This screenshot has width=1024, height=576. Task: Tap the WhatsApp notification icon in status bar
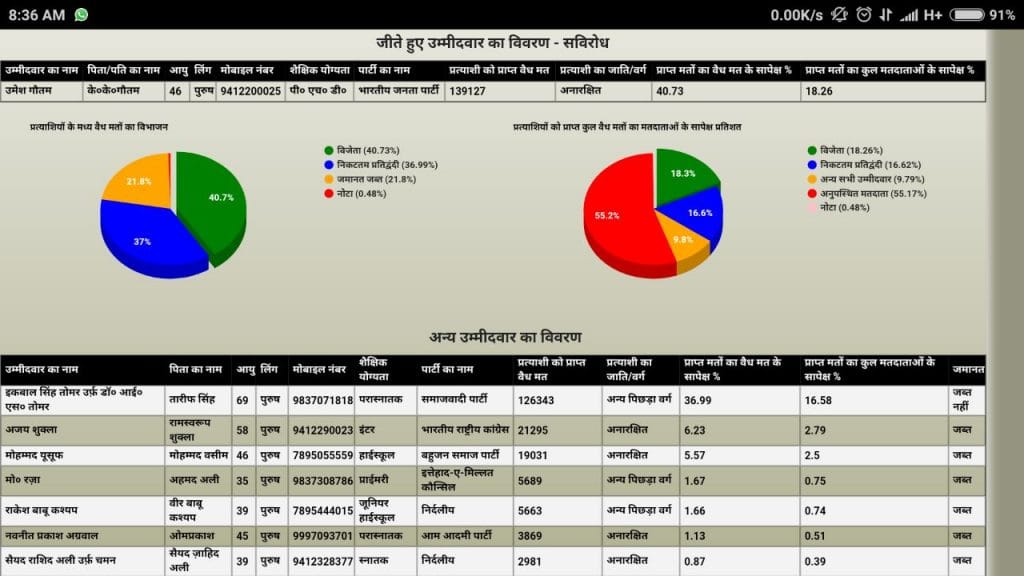click(x=81, y=15)
